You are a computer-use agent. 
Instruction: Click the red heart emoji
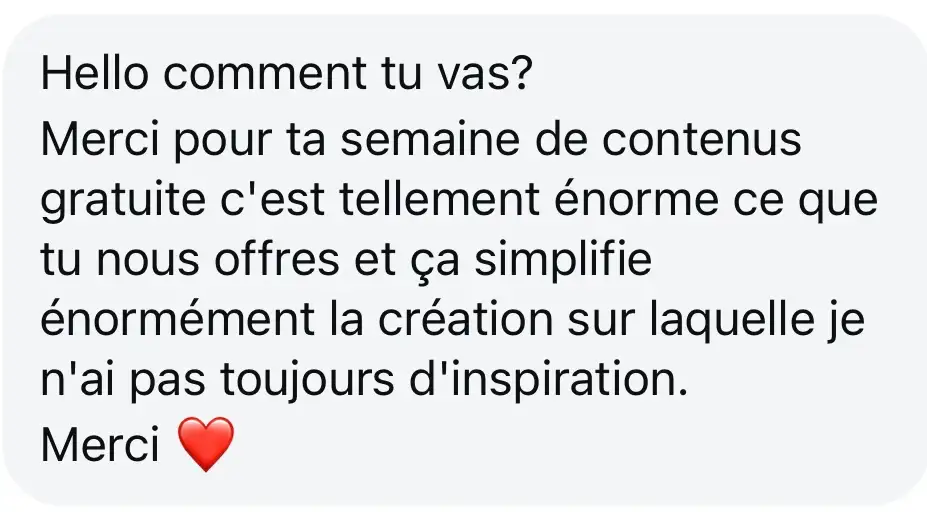point(206,443)
